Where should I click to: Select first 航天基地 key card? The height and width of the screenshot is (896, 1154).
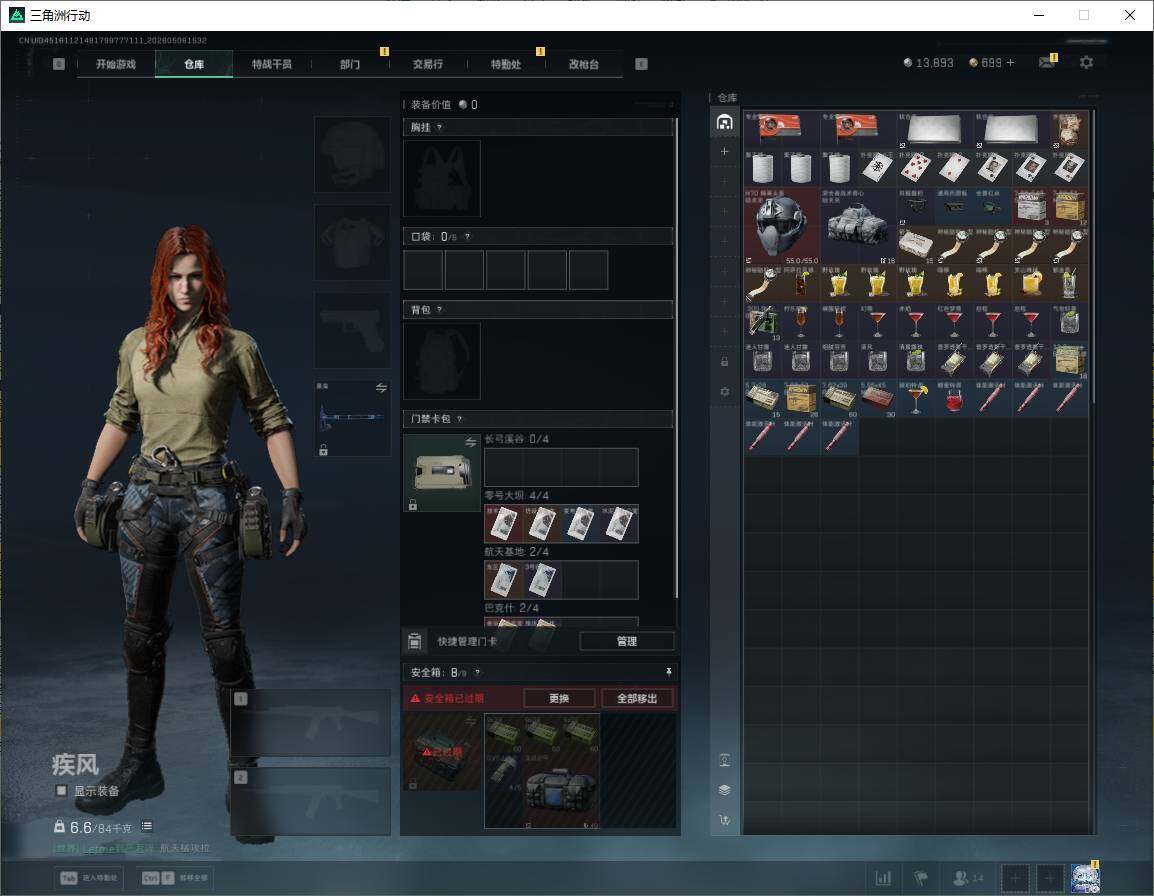[503, 580]
